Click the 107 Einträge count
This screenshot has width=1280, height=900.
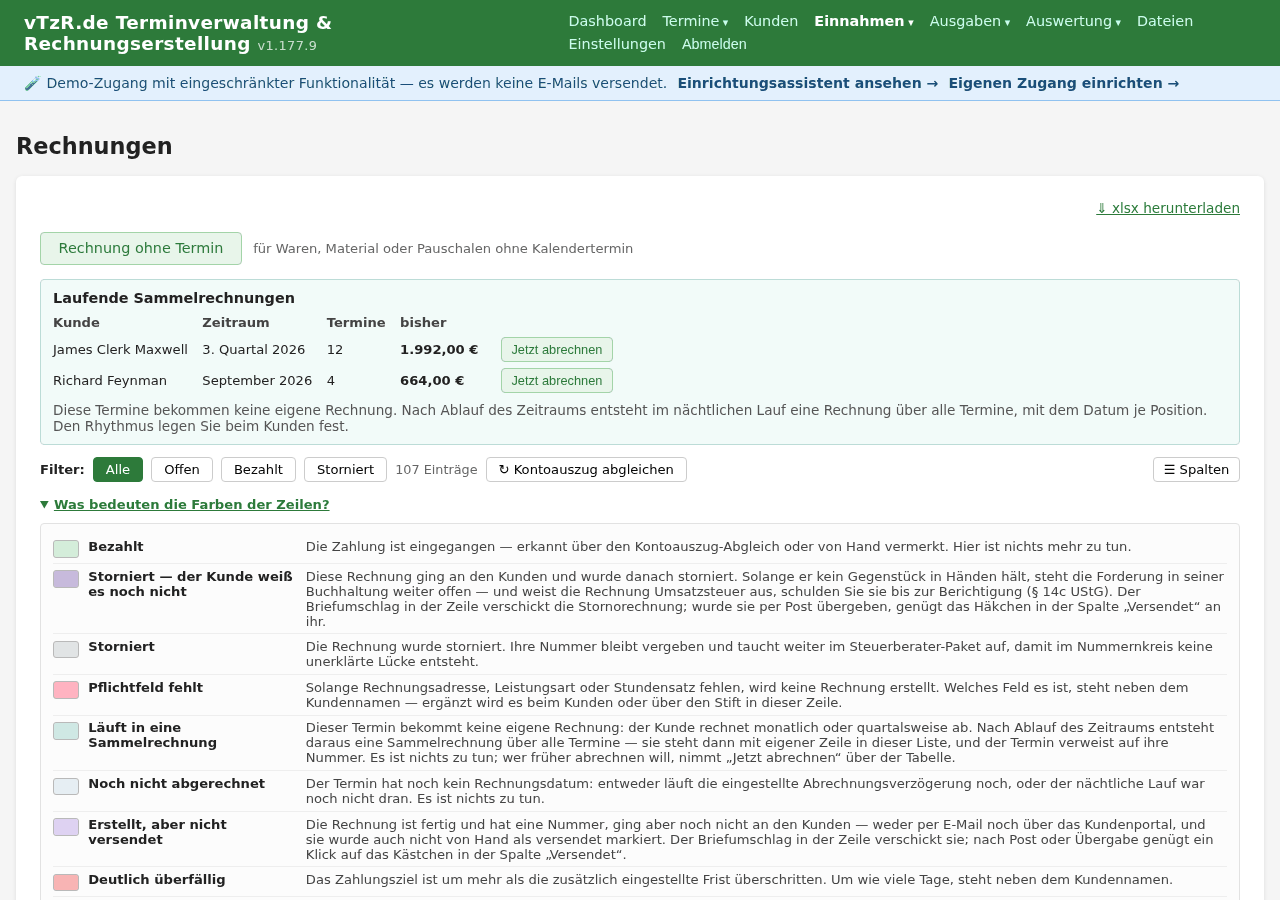[436, 469]
